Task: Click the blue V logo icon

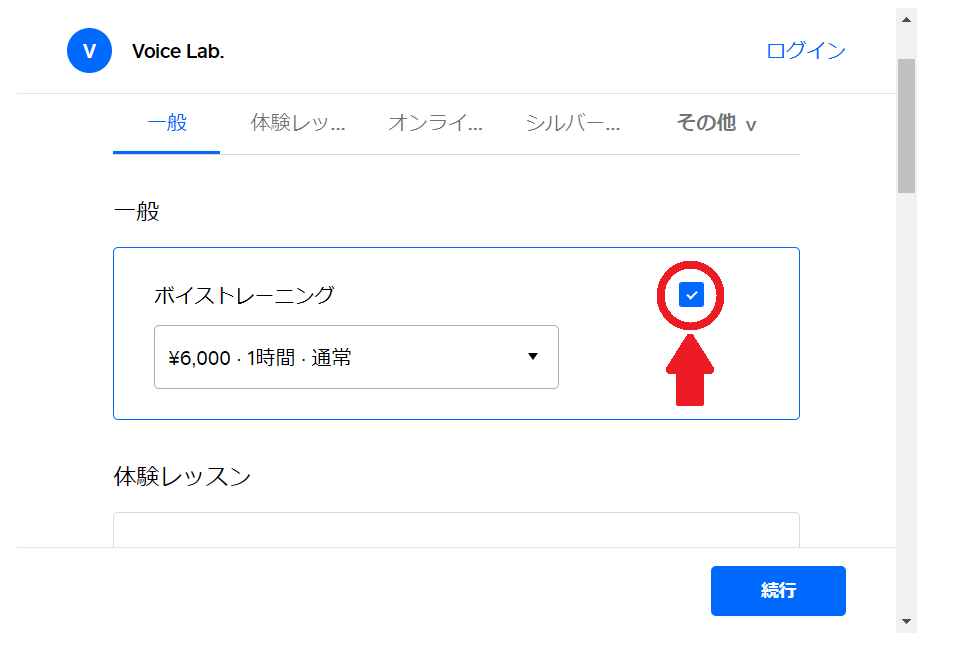Action: coord(89,51)
